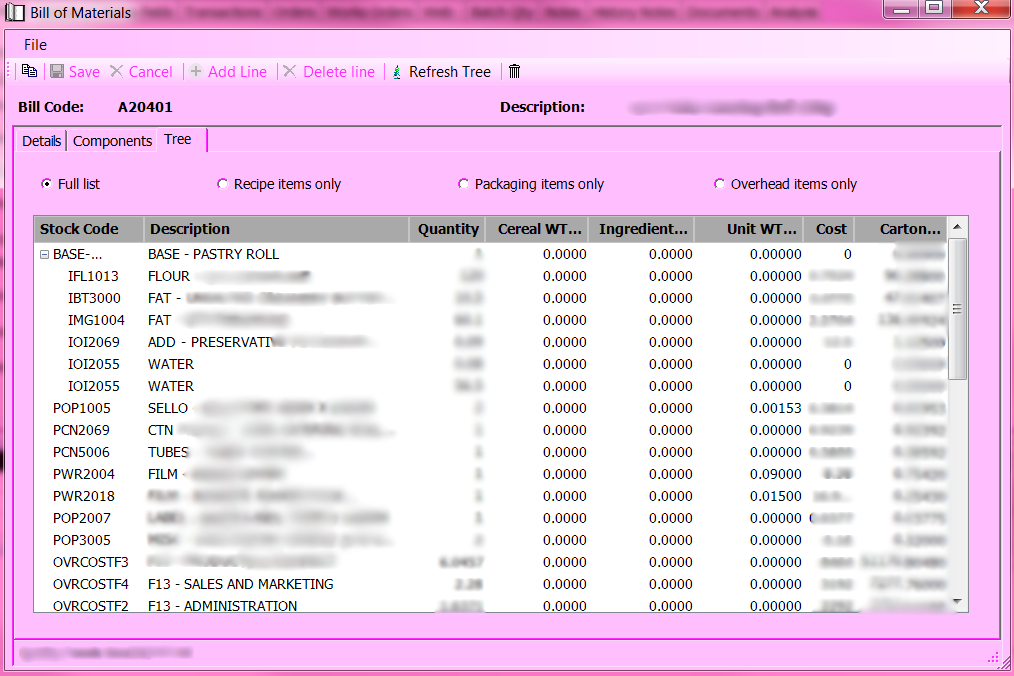1014x676 pixels.
Task: Click the scroll up arrow of the list
Action: click(x=957, y=227)
